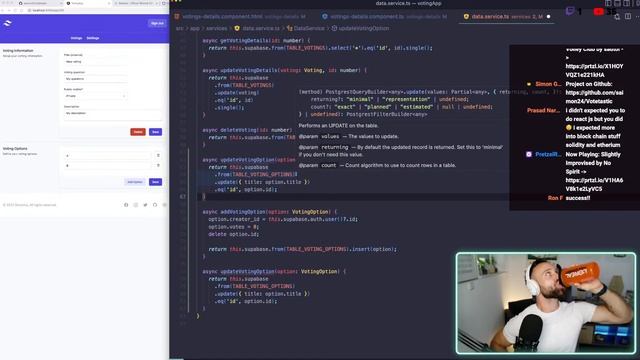This screenshot has height=360, width=640.
Task: Save the voting options section
Action: pyautogui.click(x=156, y=182)
